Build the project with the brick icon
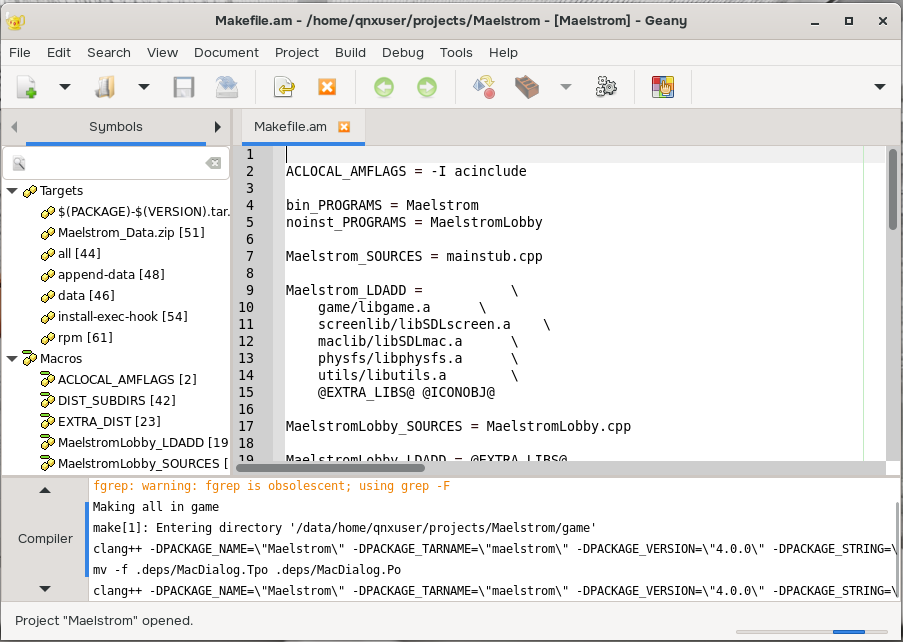The image size is (903, 642). 527,88
